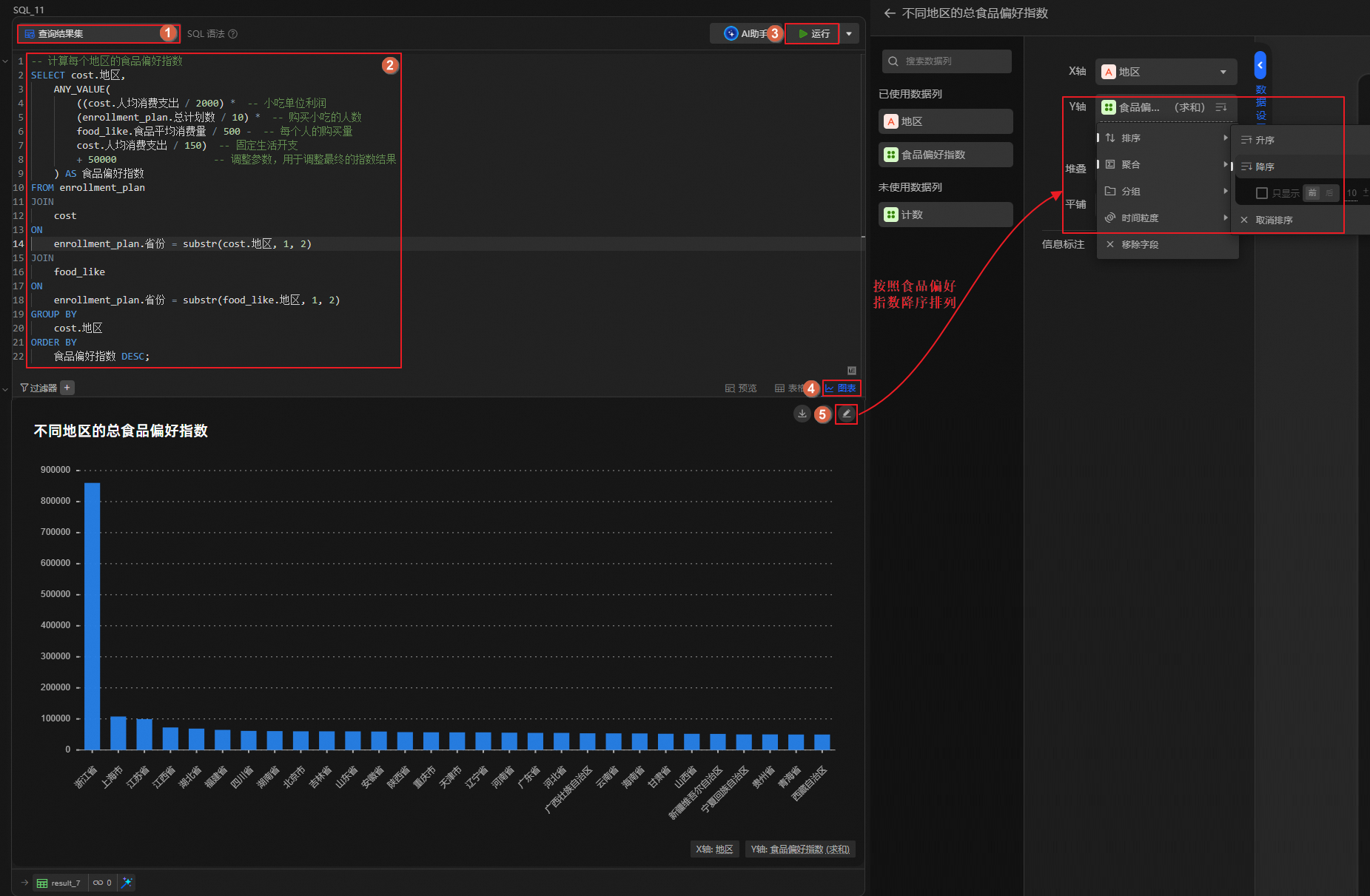Viewport: 1370px width, 896px height.
Task: Expand the 聚合 submenu
Action: [x=1167, y=164]
